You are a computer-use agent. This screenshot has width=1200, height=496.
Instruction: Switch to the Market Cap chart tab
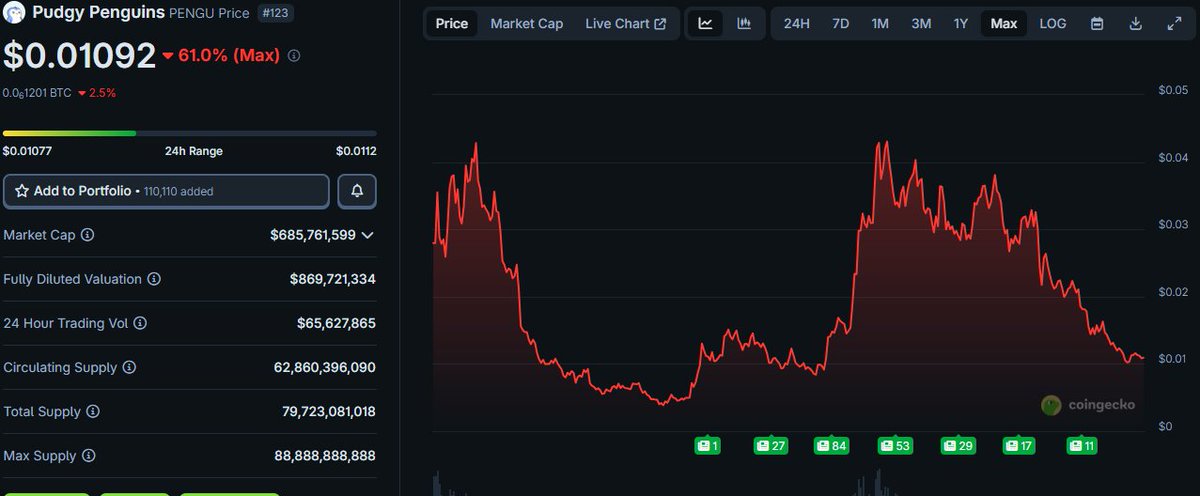click(x=527, y=23)
